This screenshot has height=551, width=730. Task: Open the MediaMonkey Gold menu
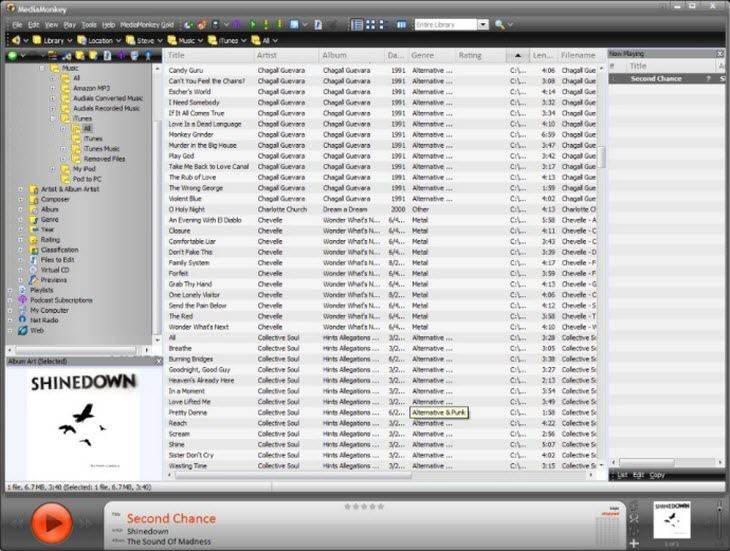tap(147, 25)
